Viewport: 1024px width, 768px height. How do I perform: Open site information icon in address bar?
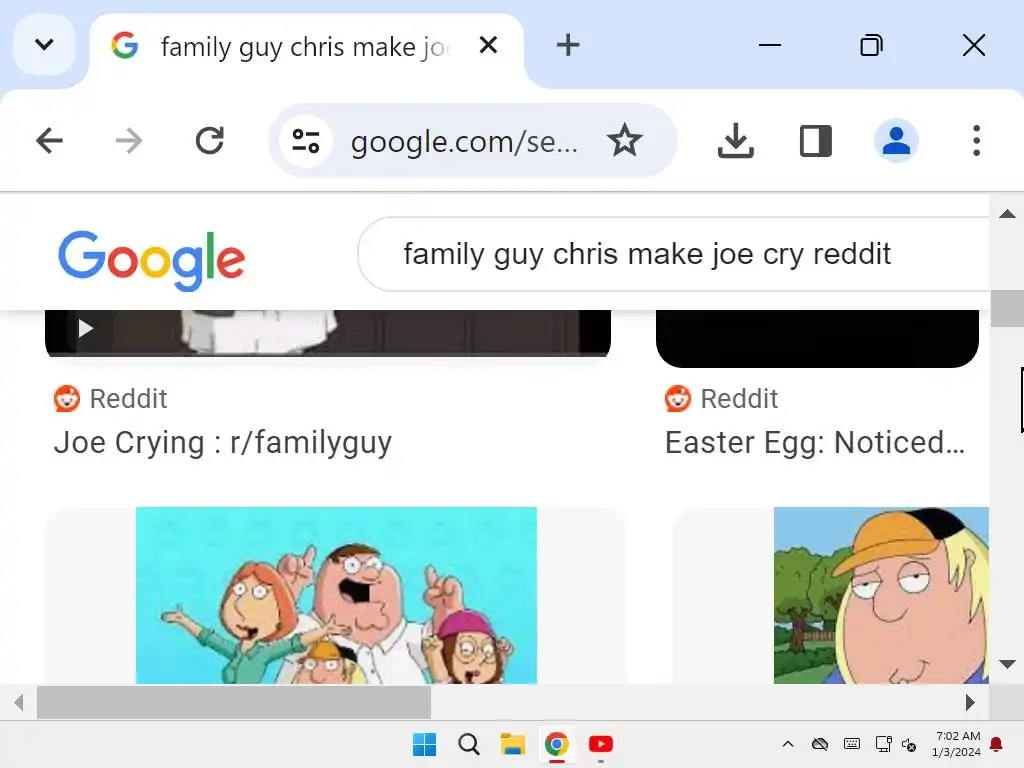tap(305, 141)
